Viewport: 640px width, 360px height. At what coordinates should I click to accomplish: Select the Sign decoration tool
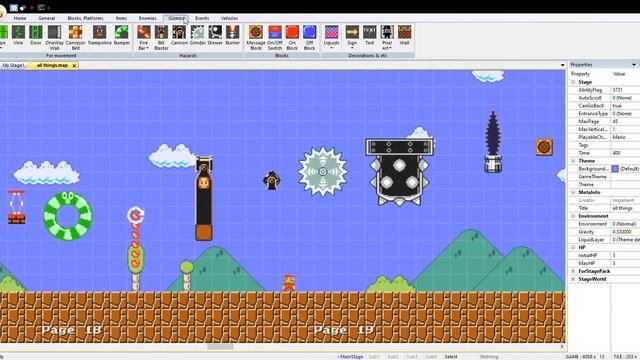point(352,38)
